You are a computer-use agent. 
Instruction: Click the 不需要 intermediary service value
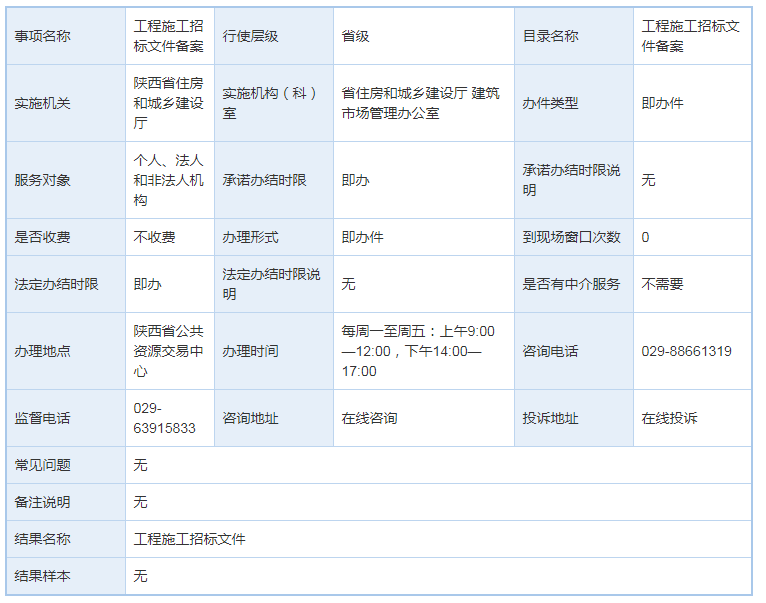point(662,284)
